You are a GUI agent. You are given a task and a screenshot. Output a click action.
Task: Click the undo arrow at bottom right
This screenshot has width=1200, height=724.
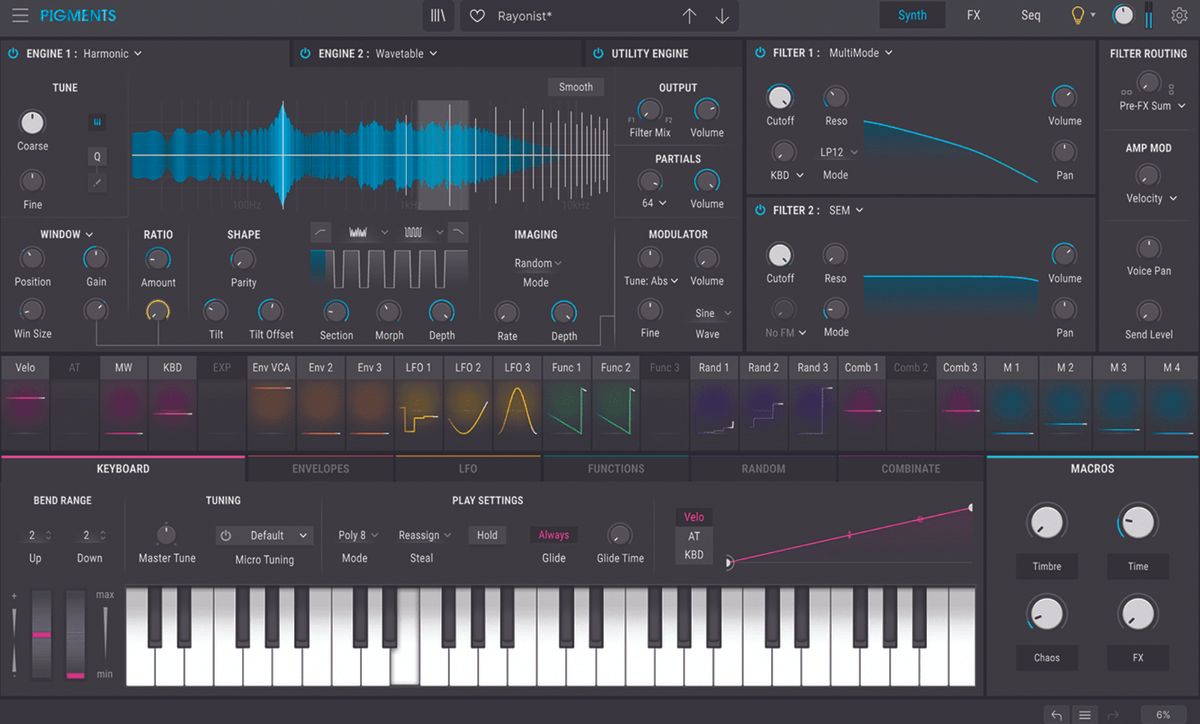[x=1055, y=715]
